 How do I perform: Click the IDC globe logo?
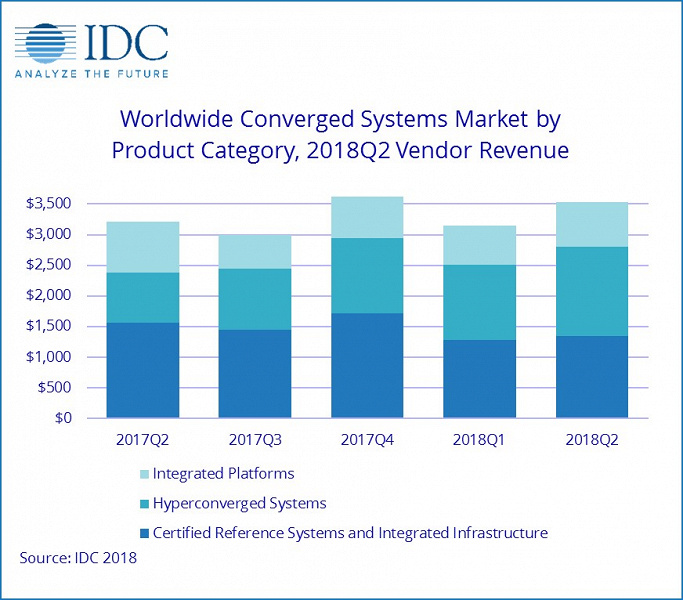45,43
